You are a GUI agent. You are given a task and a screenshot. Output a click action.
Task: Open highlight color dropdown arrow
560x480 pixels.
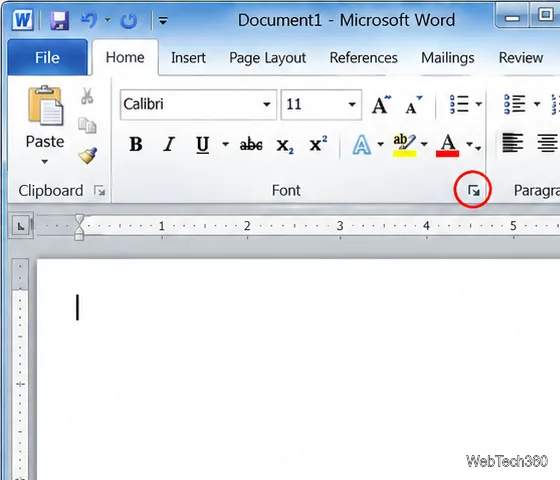pos(424,145)
